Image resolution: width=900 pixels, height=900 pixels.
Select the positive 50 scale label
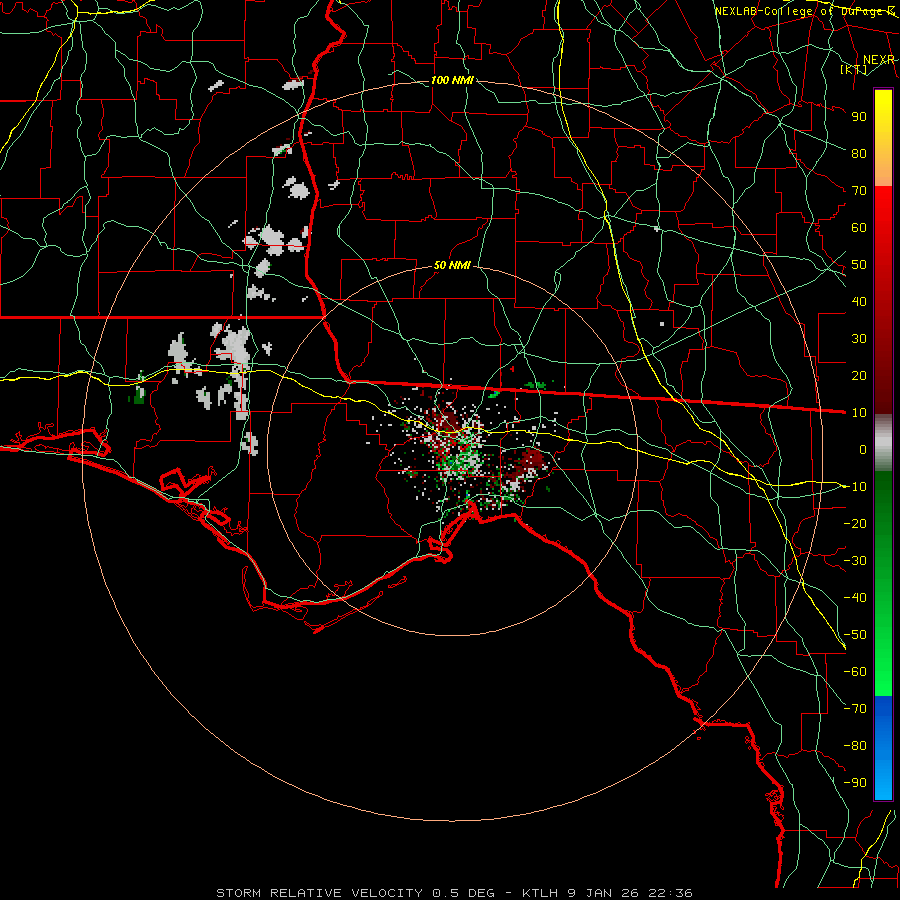(x=859, y=265)
